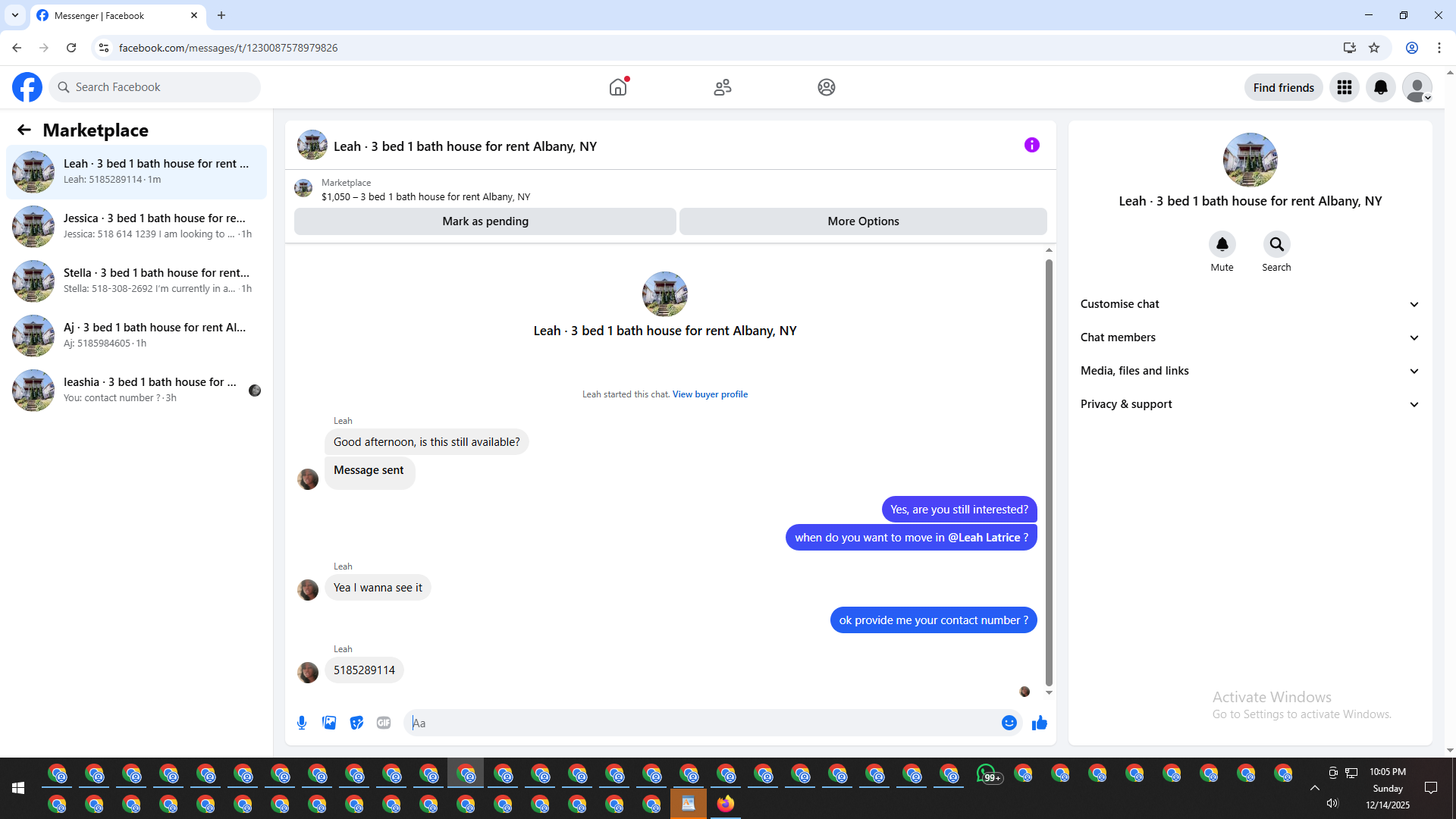Viewport: 1456px width, 819px height.
Task: Open the Jessica conversation in the list
Action: pyautogui.click(x=136, y=226)
